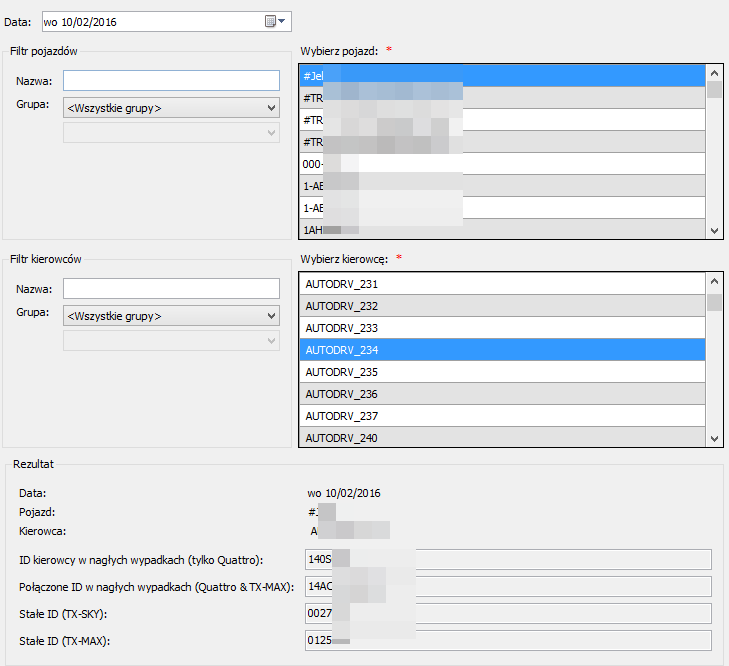Focus the Nazwa field in Filtr kierowców

[171, 288]
